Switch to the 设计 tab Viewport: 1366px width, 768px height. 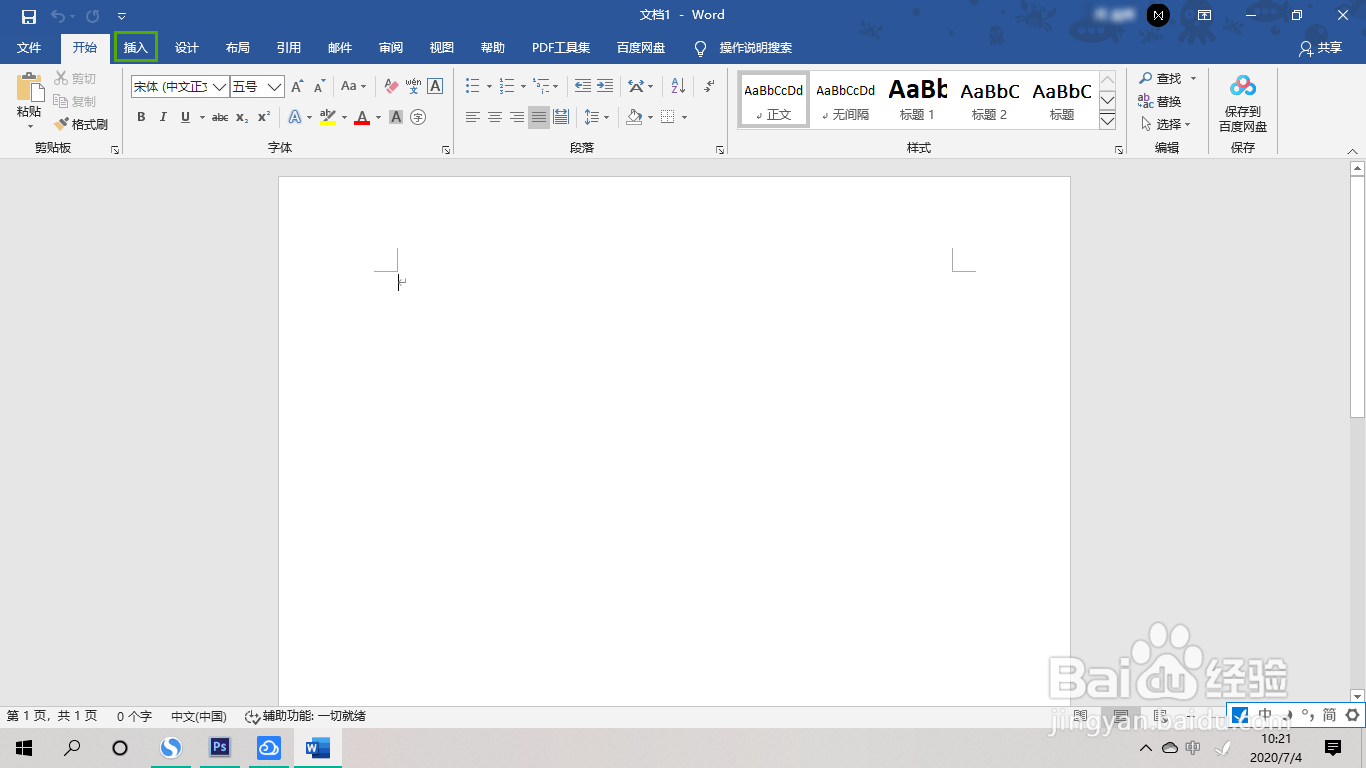point(187,48)
